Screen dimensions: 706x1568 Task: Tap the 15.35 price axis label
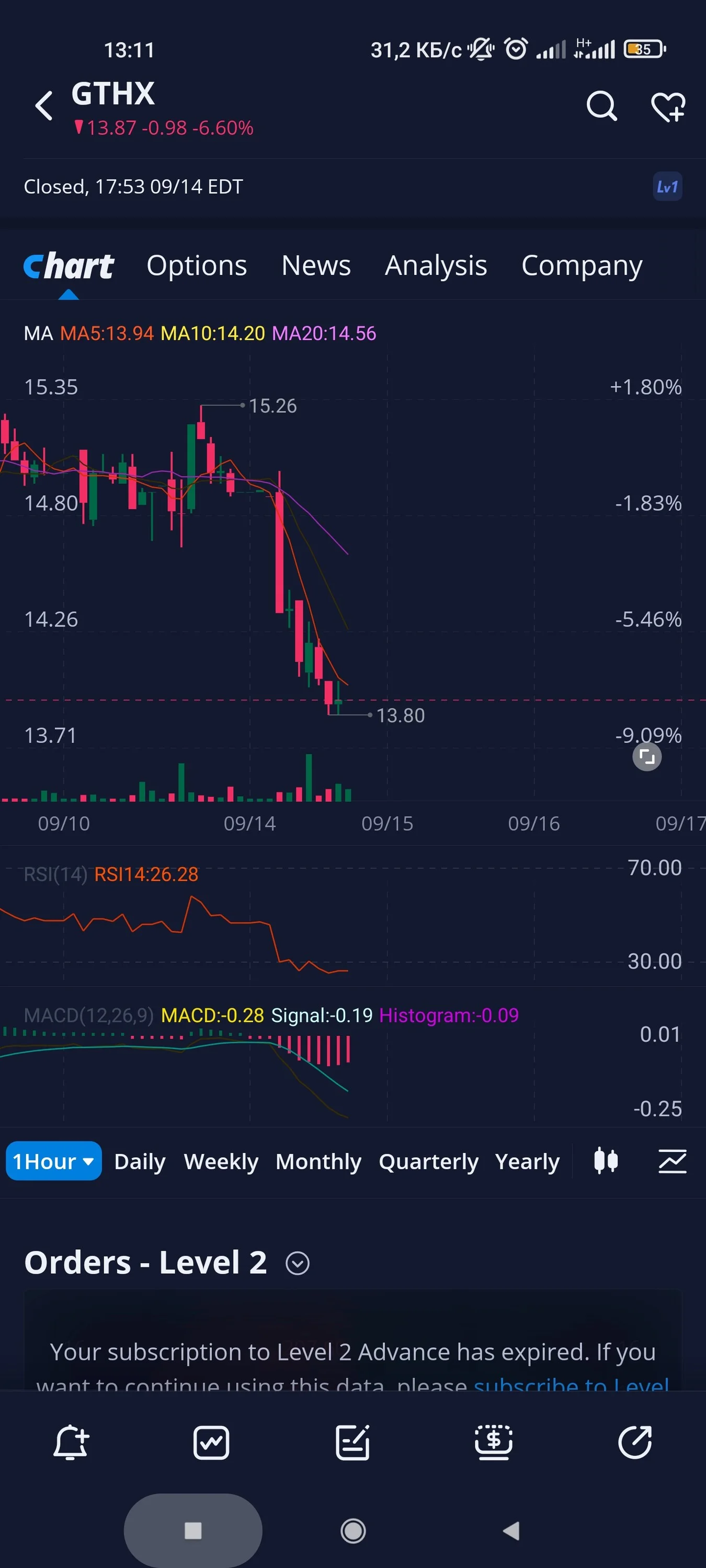(x=51, y=387)
